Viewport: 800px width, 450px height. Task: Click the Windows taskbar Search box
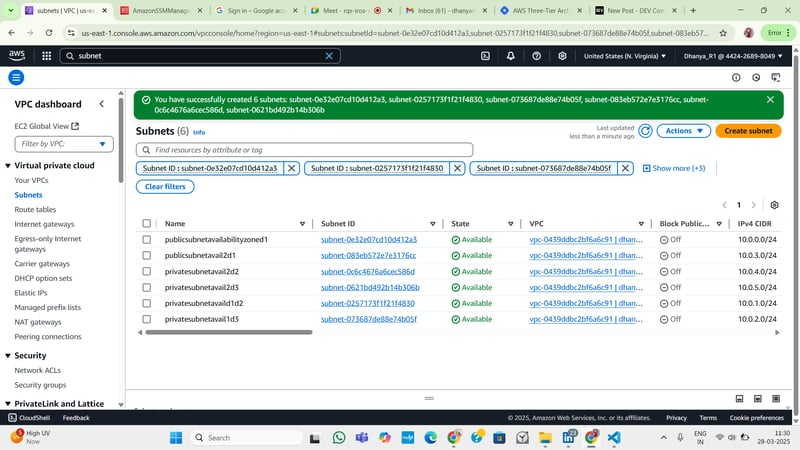[246, 437]
